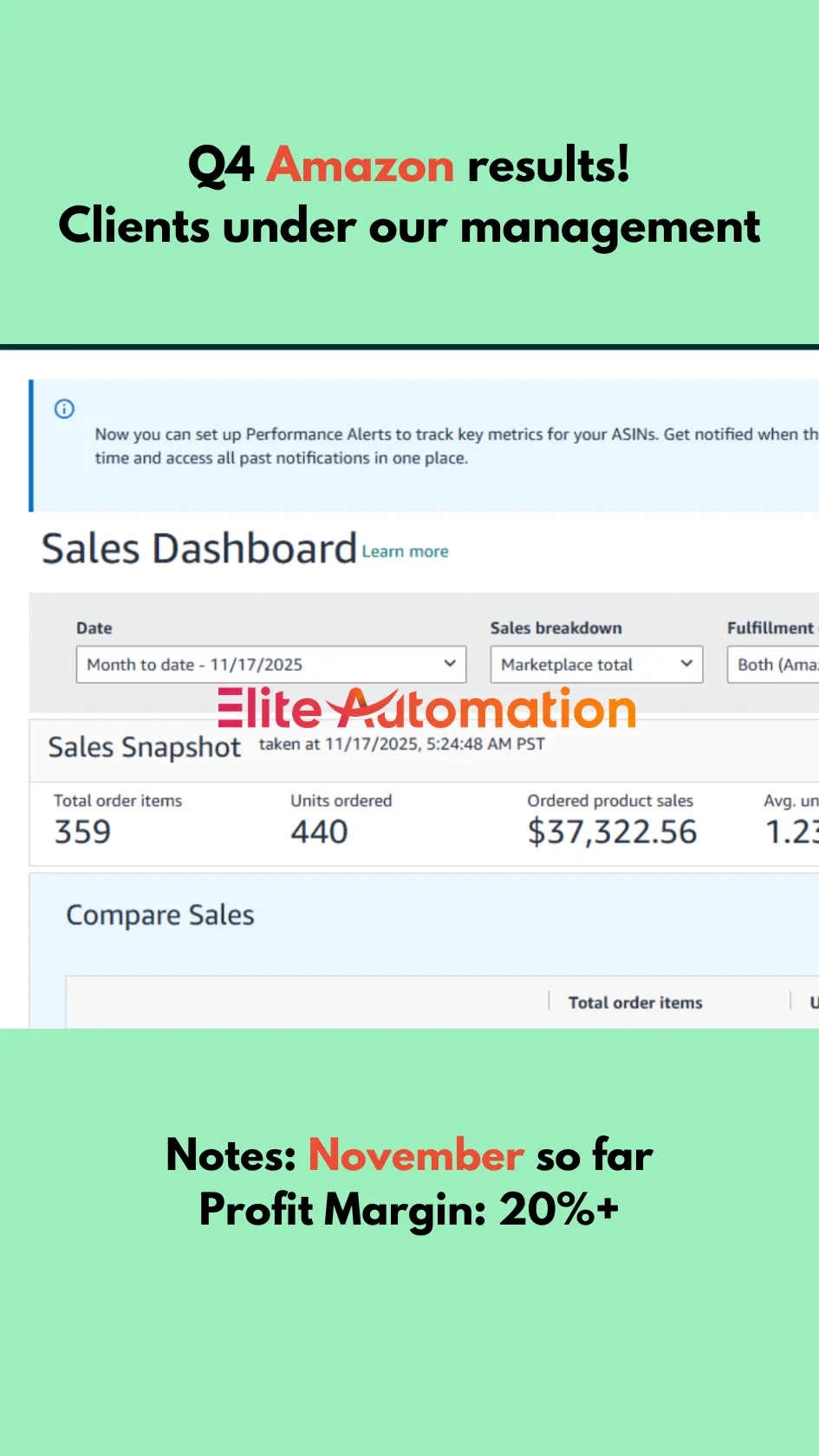
Task: Click the Compare Sales section heading
Action: [160, 915]
